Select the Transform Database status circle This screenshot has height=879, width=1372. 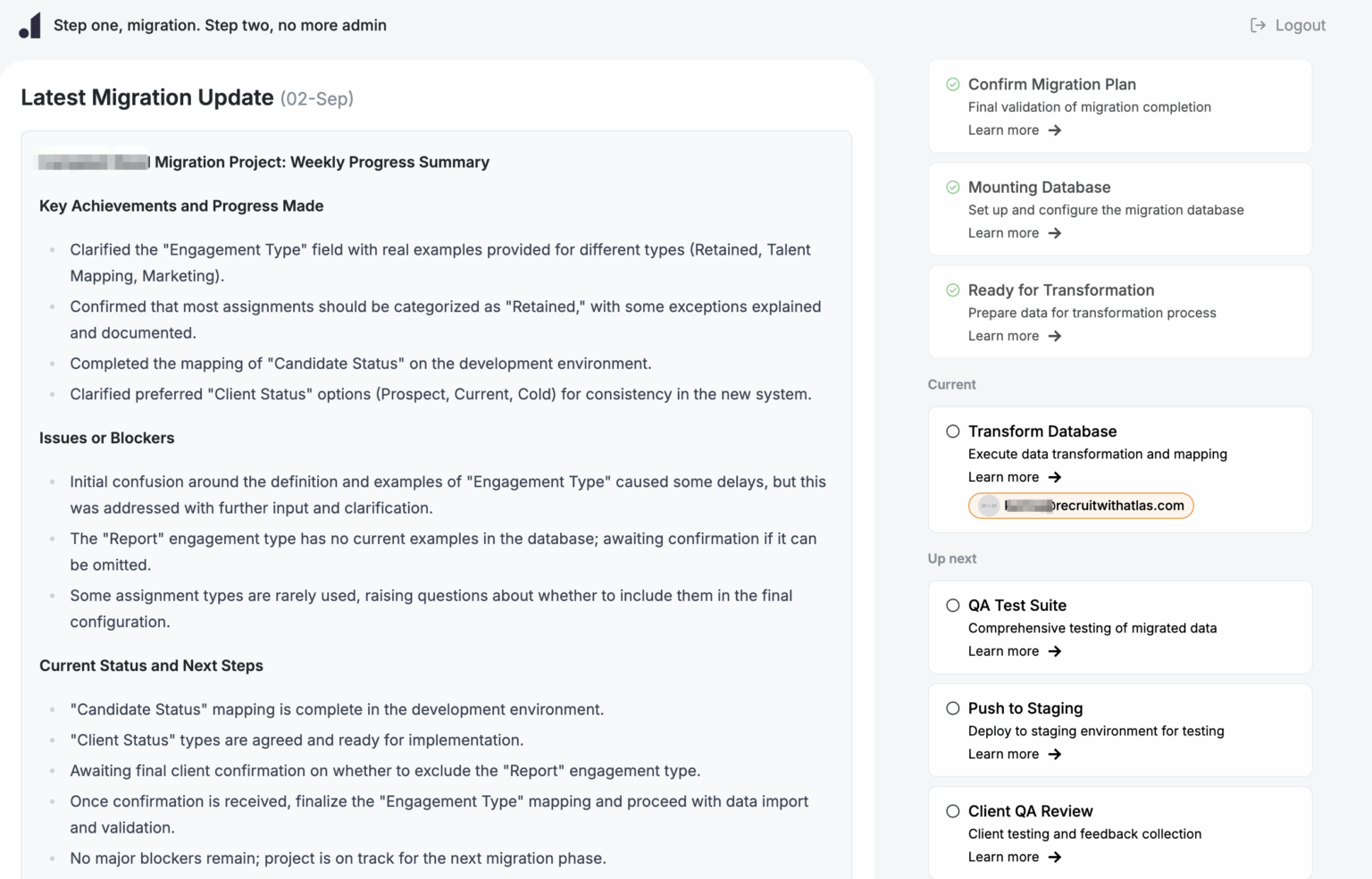952,431
